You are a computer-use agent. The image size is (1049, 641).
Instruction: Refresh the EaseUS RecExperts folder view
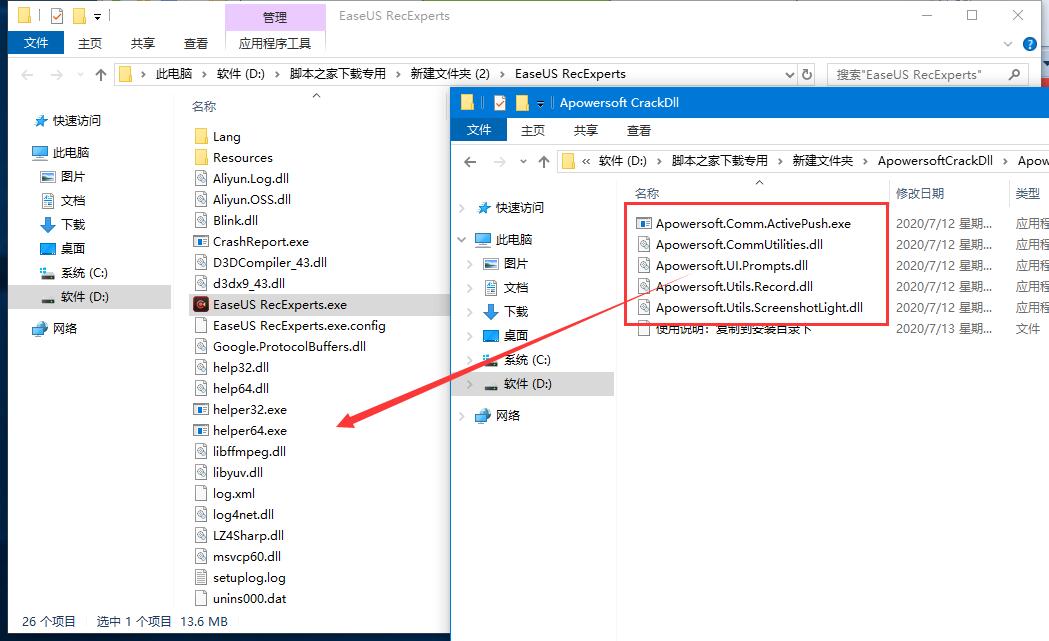point(807,74)
